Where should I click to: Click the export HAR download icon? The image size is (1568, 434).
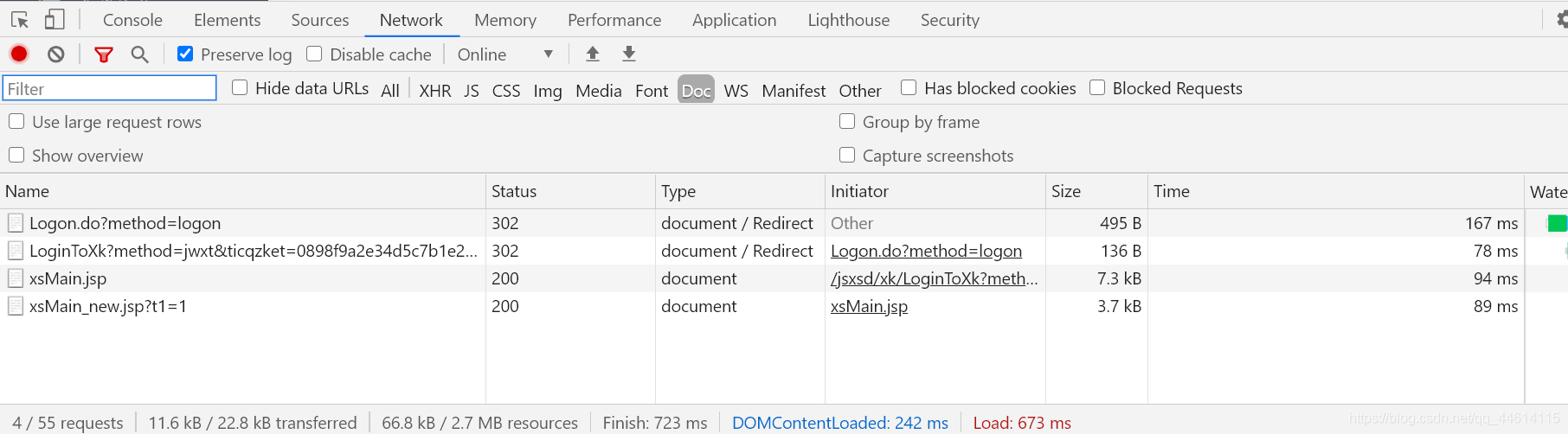[x=629, y=54]
